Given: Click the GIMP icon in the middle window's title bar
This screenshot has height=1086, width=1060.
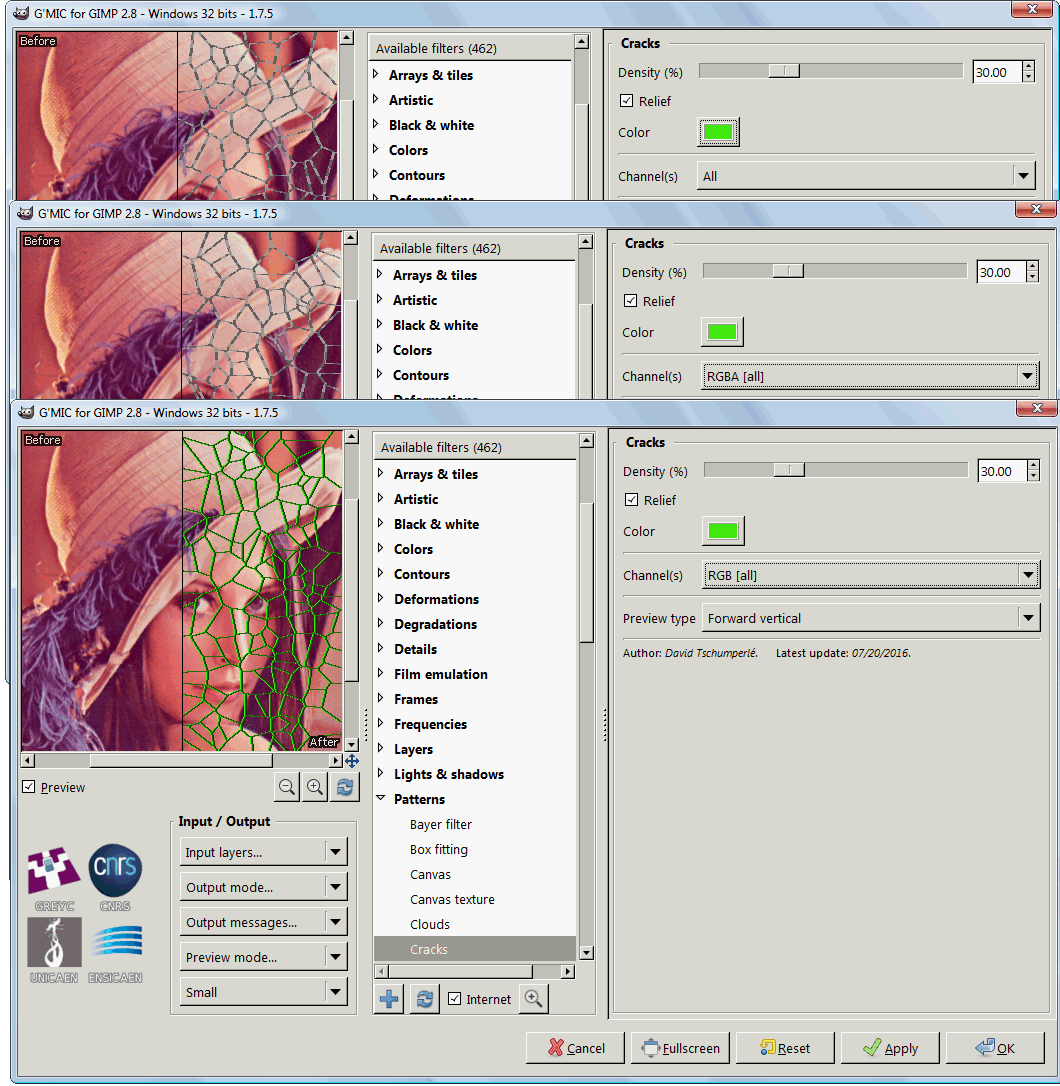Looking at the screenshot, I should (26, 213).
